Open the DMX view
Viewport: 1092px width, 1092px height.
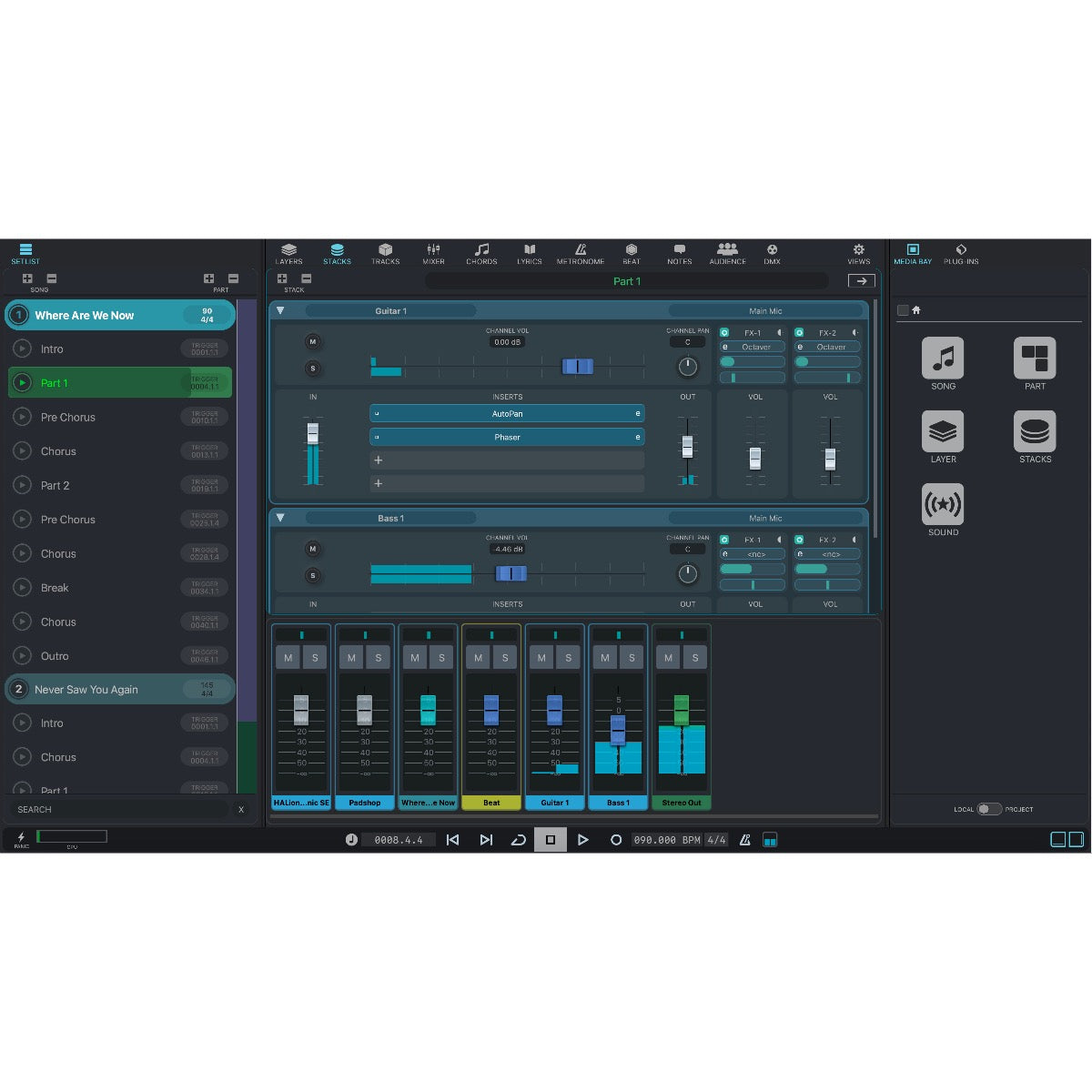772,253
